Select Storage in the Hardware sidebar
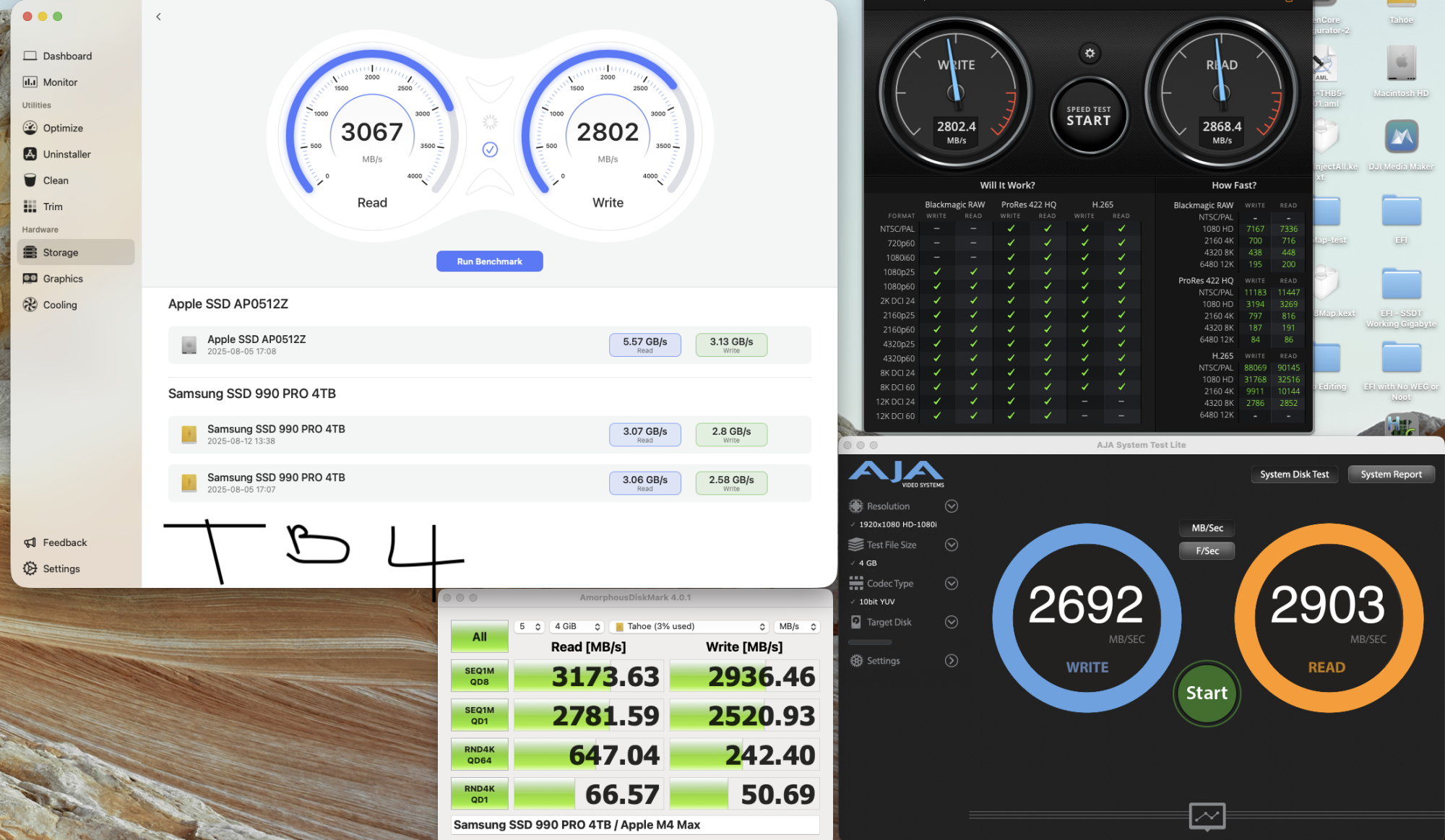The width and height of the screenshot is (1445, 840). [62, 252]
